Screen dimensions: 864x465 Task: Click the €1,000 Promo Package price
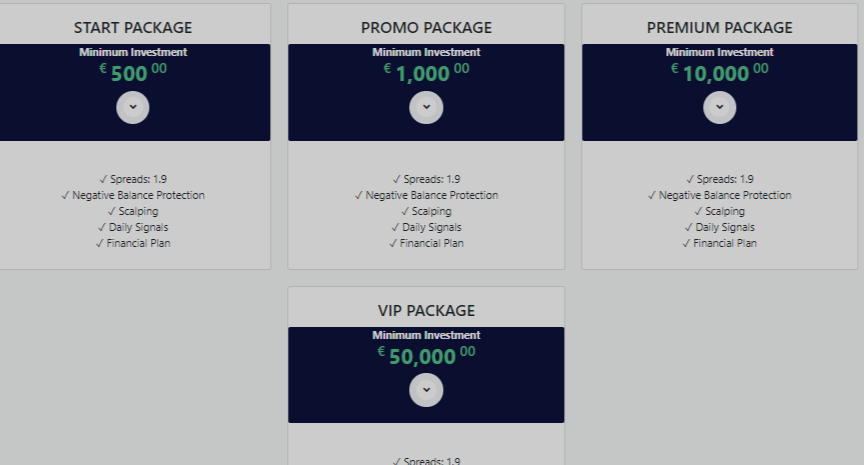[x=426, y=73]
